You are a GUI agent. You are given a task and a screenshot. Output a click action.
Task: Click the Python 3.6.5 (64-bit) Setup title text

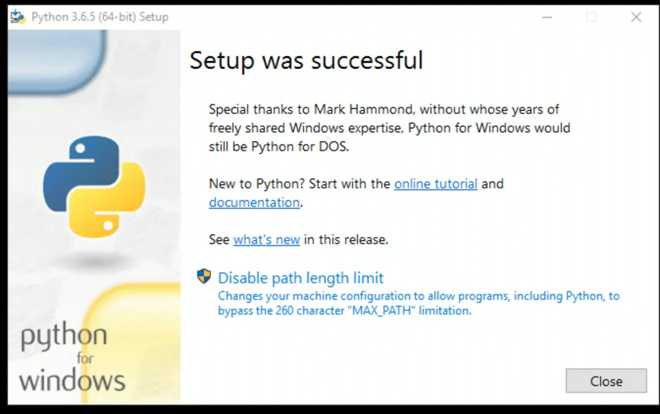(100, 17)
